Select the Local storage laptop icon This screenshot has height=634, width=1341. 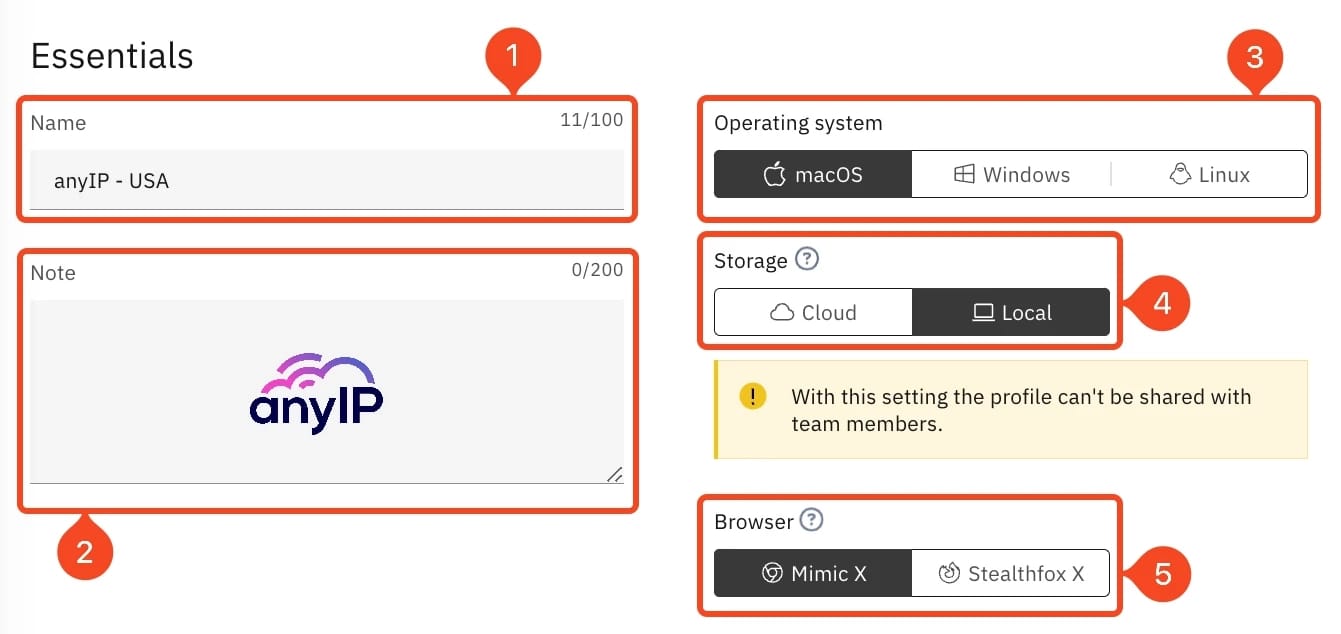tap(985, 311)
